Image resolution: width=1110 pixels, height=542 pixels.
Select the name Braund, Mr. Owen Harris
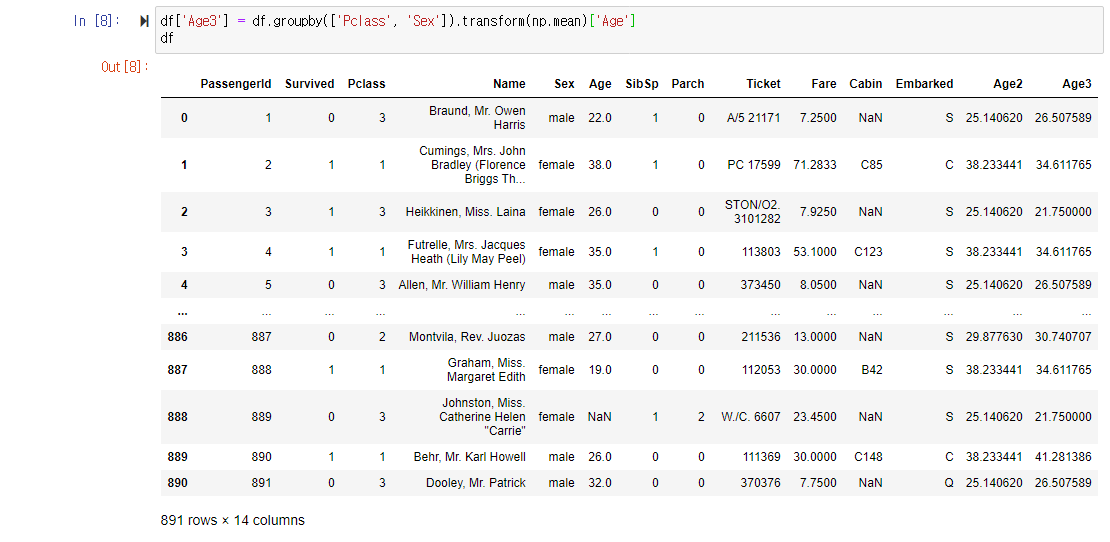click(477, 118)
